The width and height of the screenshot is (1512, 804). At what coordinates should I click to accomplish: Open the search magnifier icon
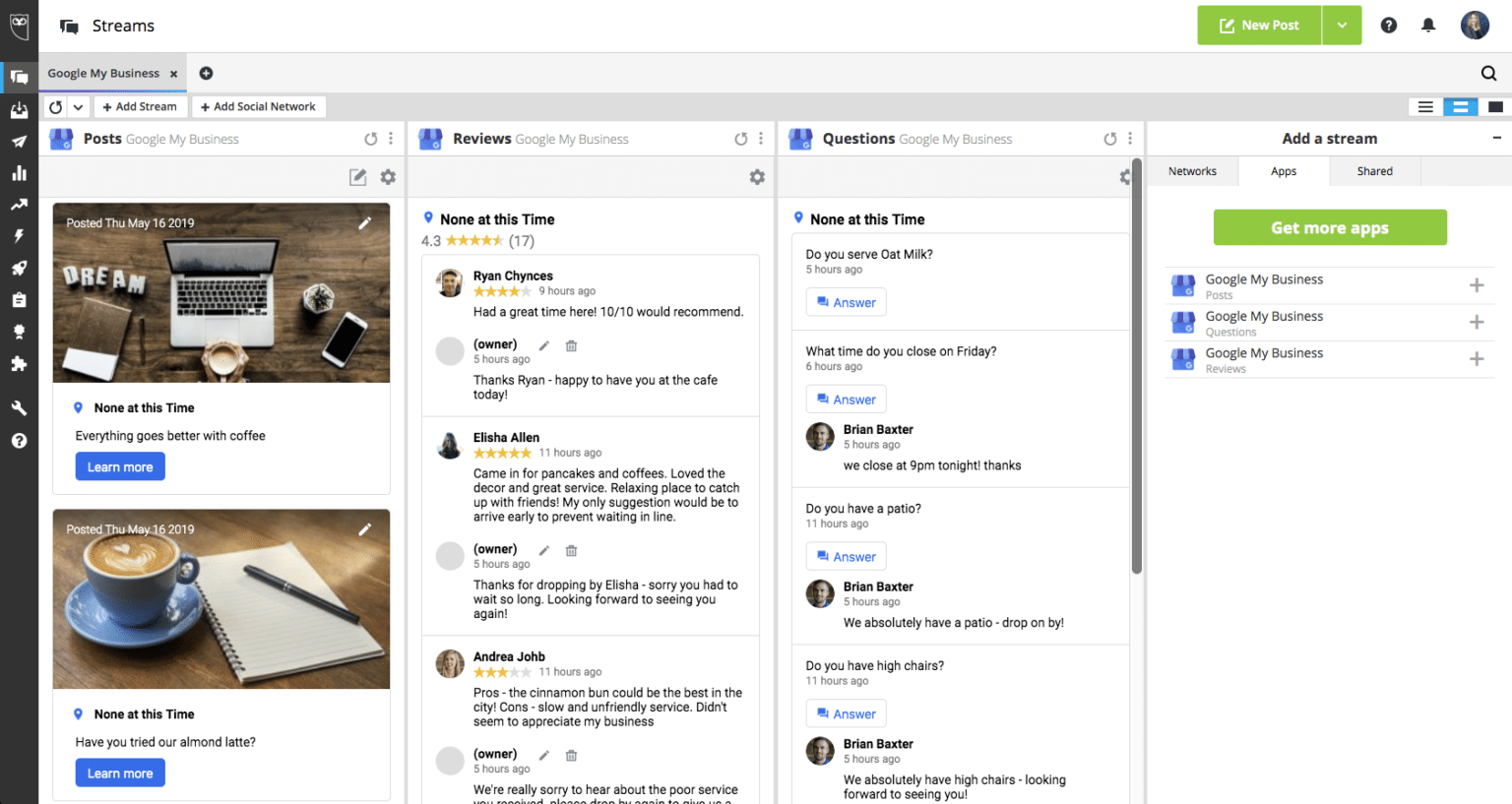pos(1489,73)
